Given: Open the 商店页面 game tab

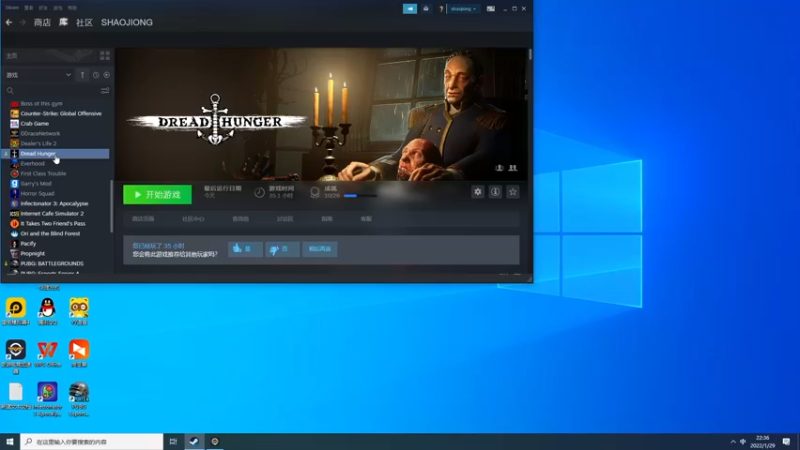Looking at the screenshot, I should coord(143,219).
